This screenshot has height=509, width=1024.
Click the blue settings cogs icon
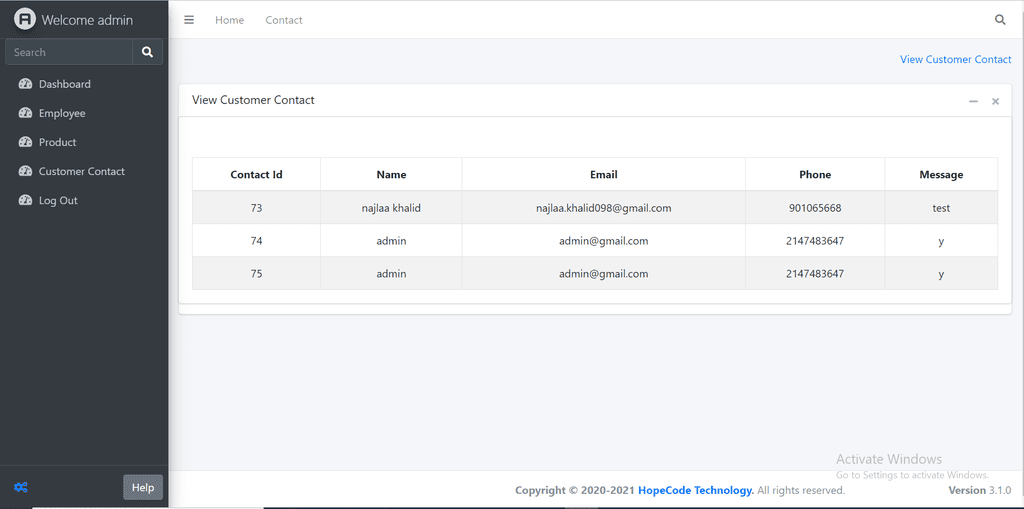pos(21,487)
